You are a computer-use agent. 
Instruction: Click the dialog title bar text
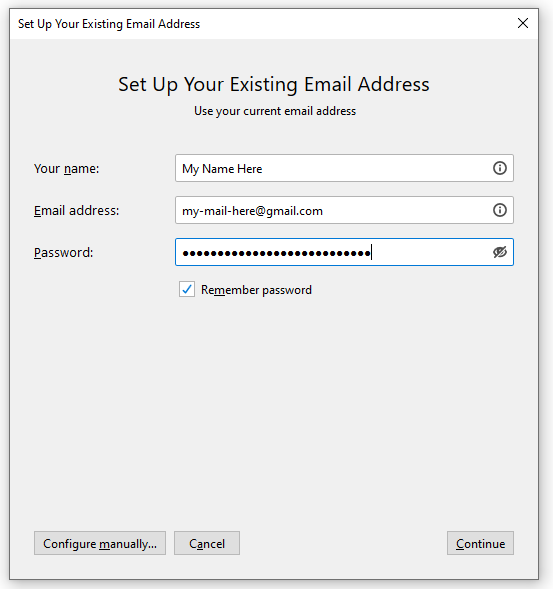tap(109, 24)
